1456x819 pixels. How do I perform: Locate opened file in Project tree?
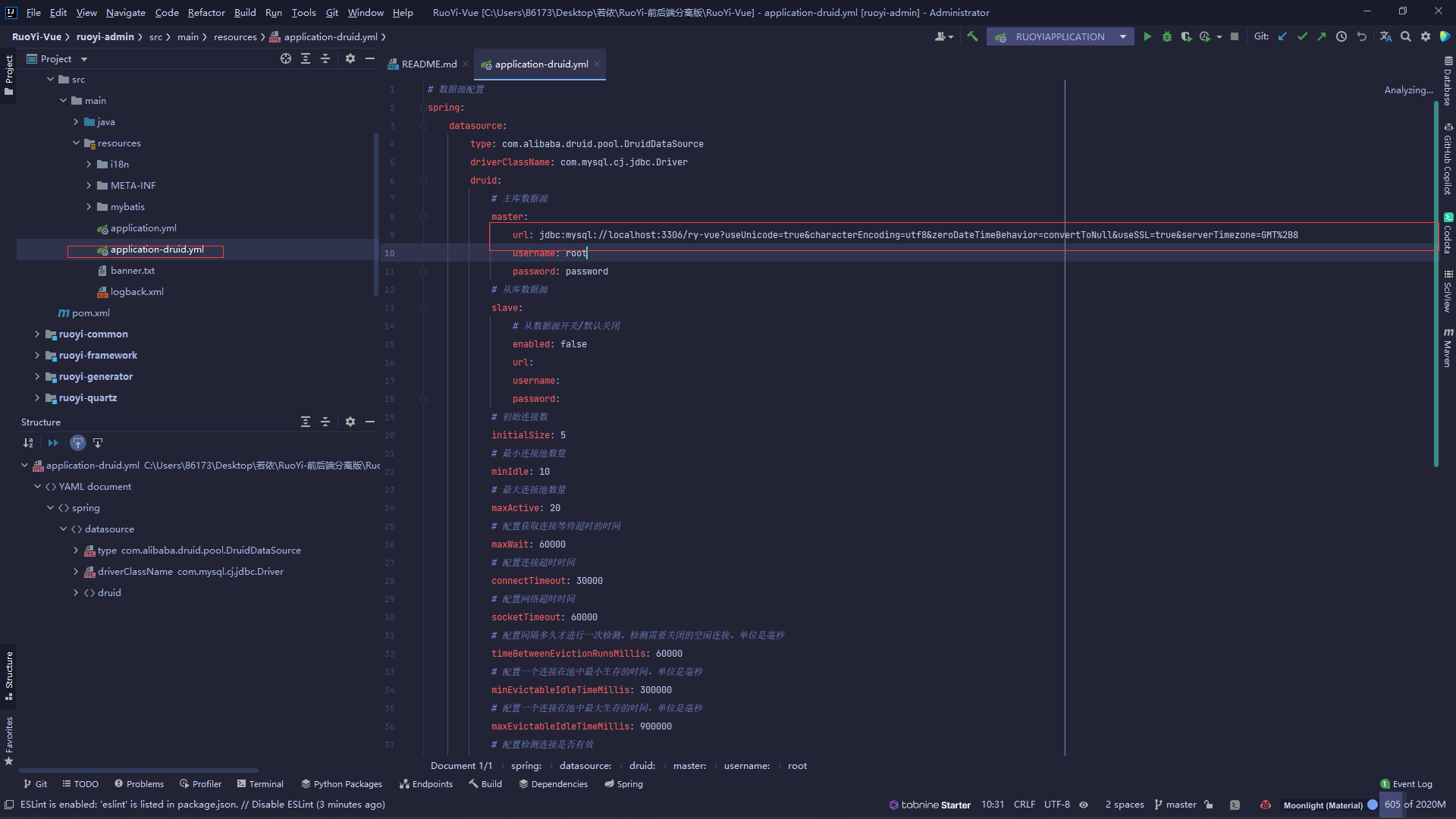[x=286, y=58]
